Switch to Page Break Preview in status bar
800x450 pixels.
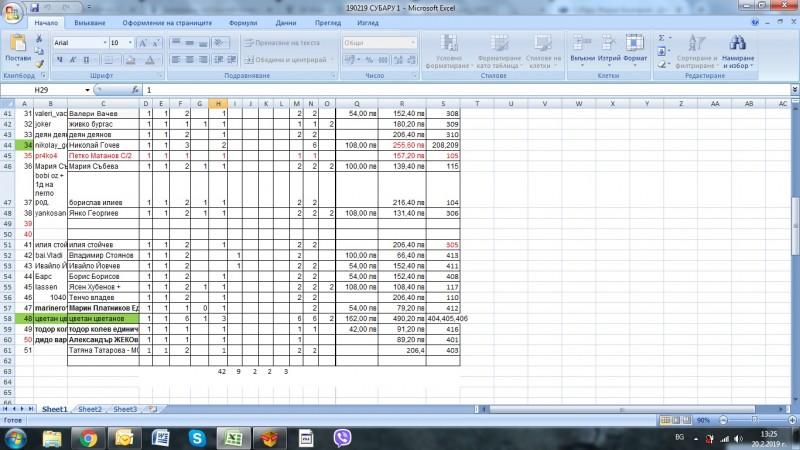(x=687, y=420)
